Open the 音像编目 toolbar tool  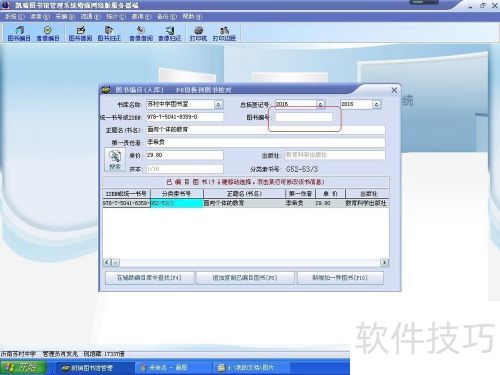point(48,34)
